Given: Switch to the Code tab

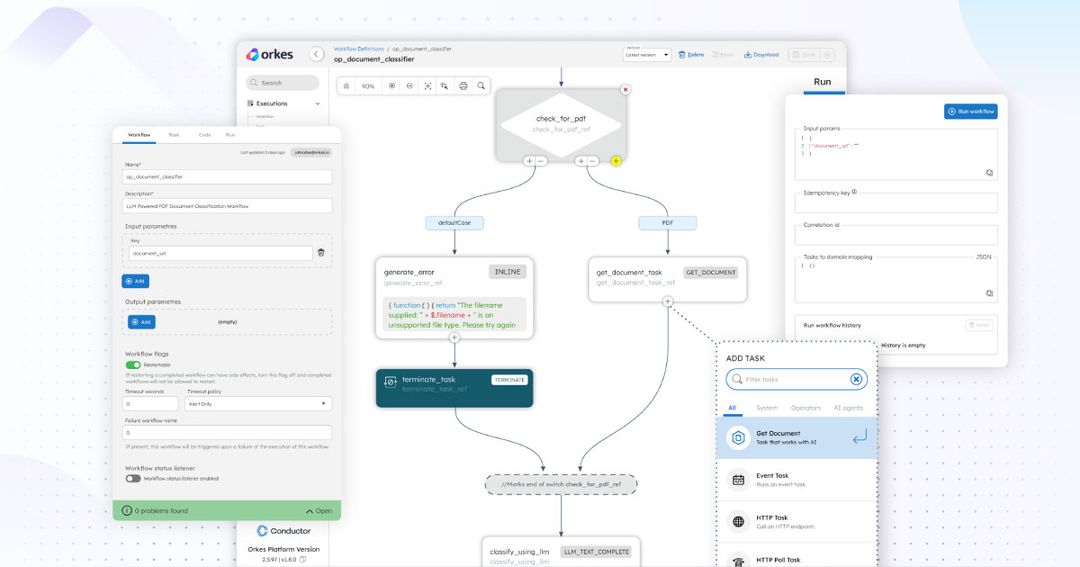Looking at the screenshot, I should pyautogui.click(x=205, y=135).
